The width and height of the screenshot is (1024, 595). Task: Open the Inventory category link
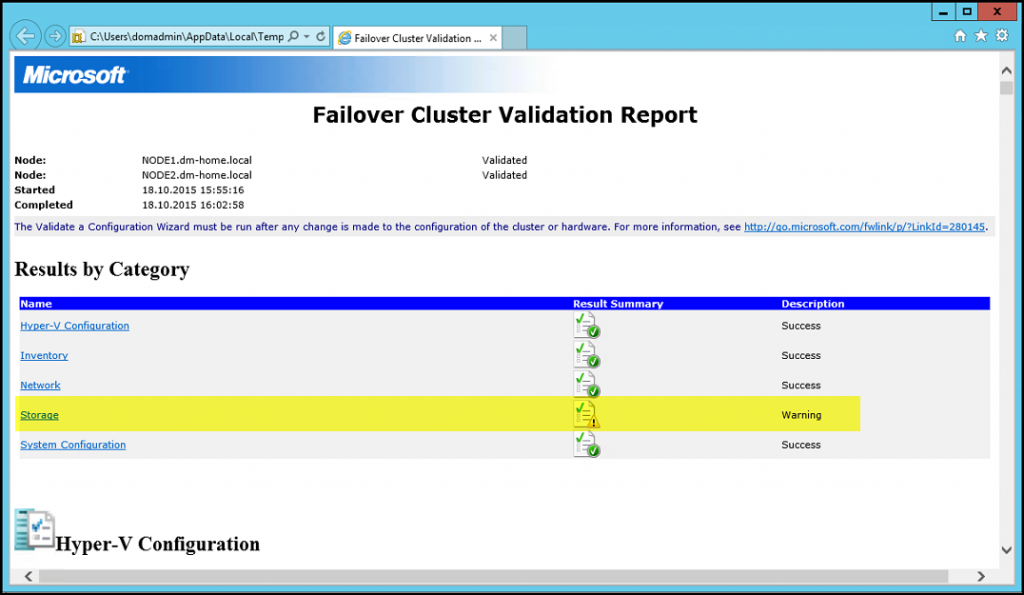point(44,355)
